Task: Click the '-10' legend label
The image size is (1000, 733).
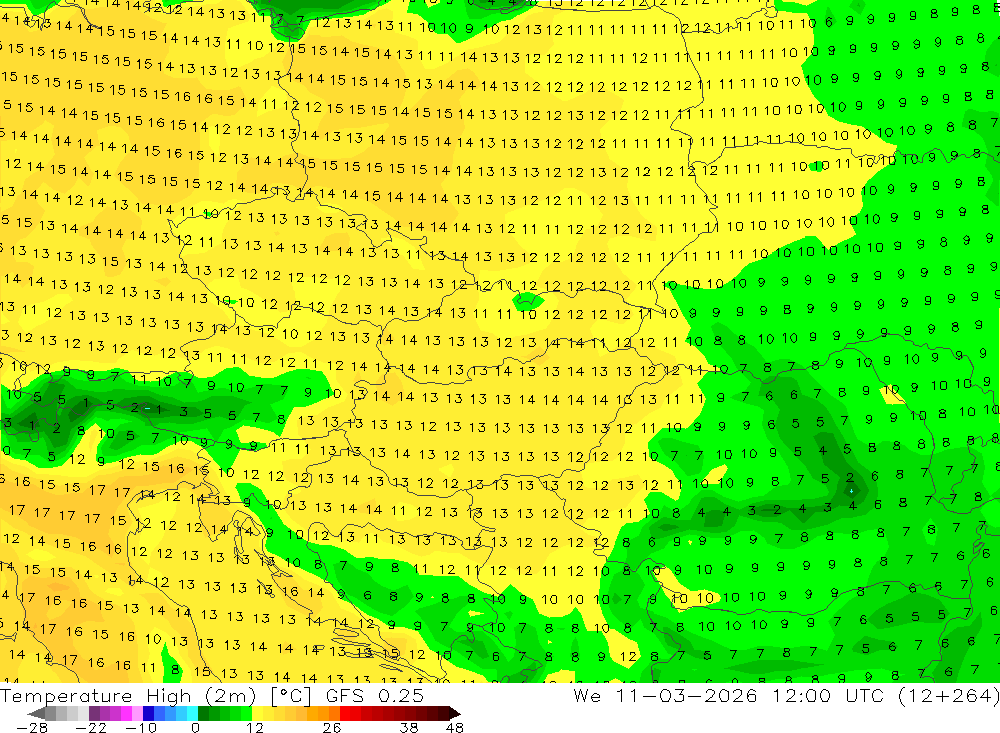Action: pos(141,728)
